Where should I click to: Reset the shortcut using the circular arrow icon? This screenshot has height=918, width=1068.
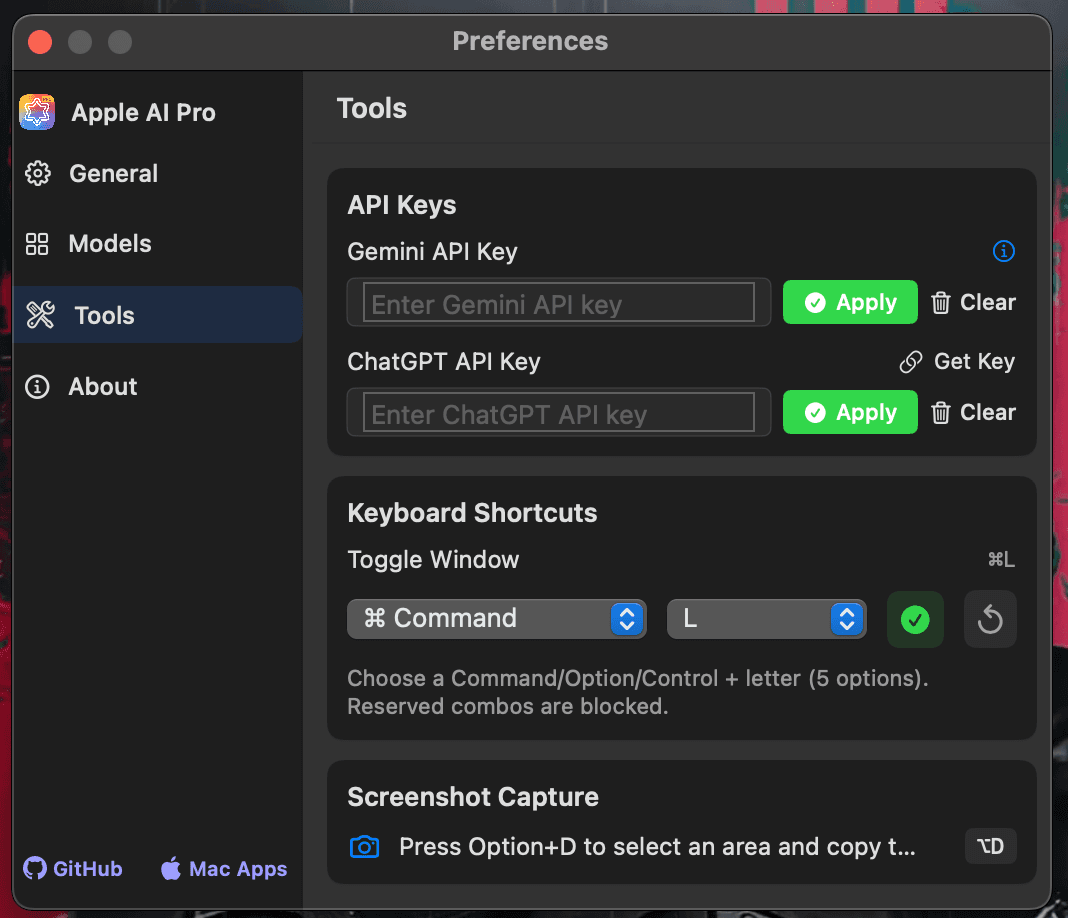[x=990, y=619]
